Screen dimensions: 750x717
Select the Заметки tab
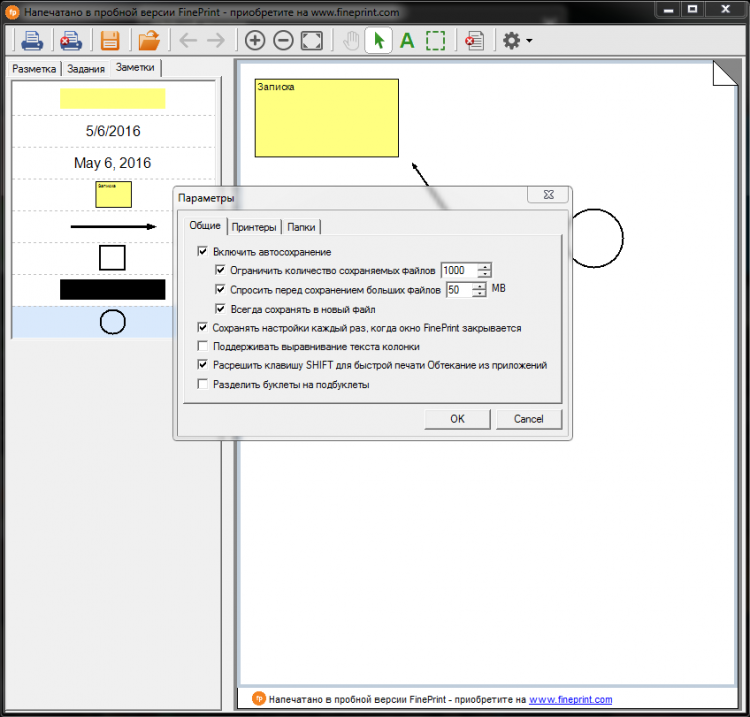[x=135, y=67]
